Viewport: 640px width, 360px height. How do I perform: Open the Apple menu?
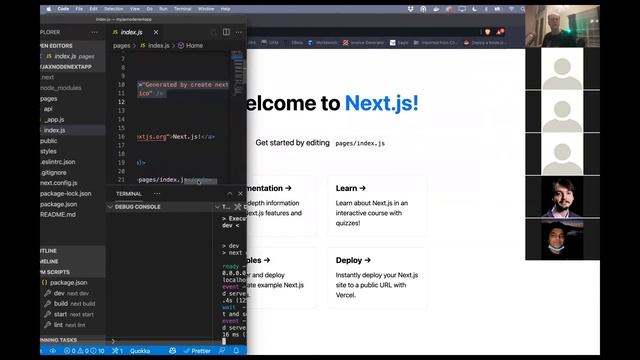pyautogui.click(x=49, y=9)
